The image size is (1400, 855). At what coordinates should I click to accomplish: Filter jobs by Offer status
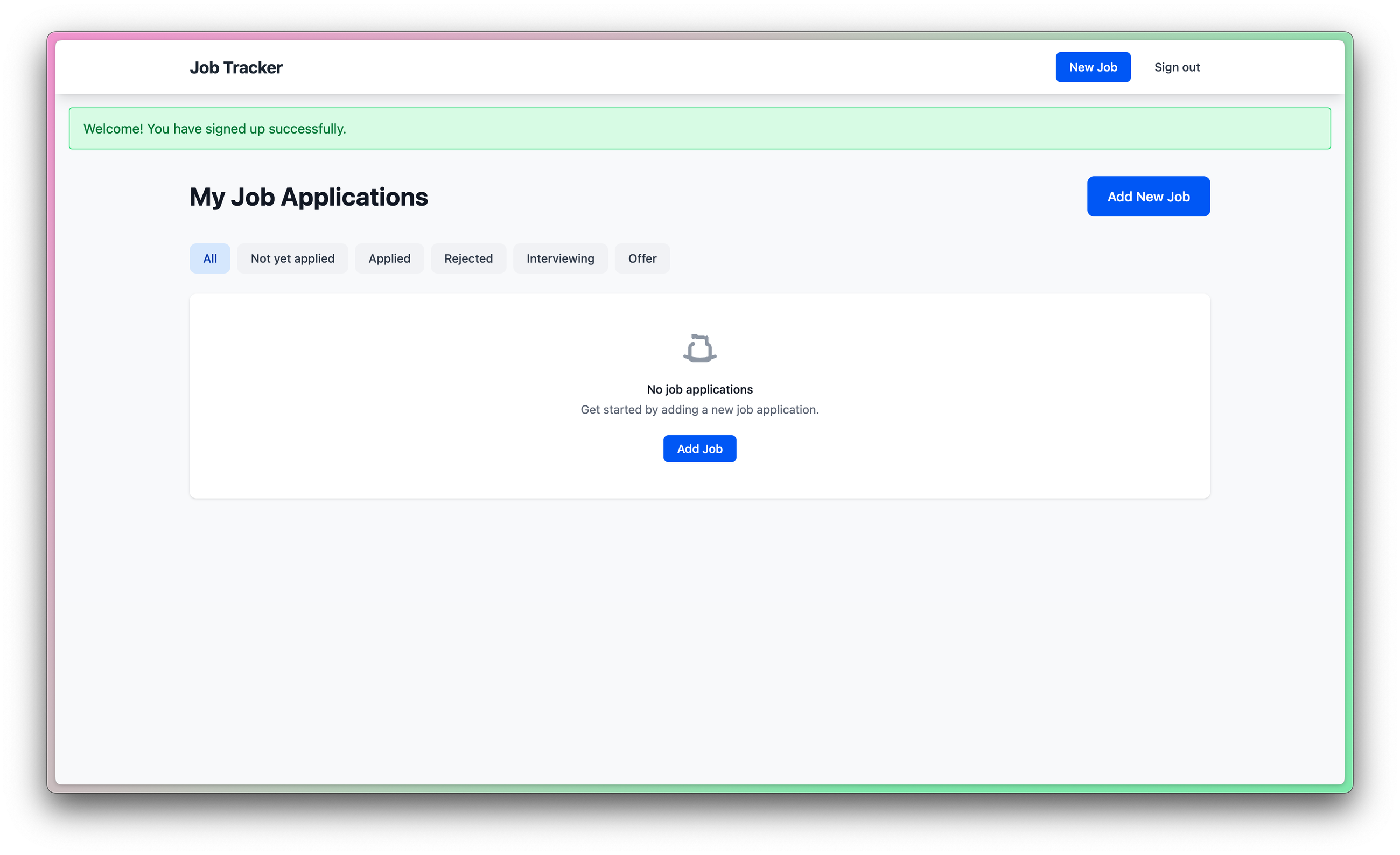641,258
